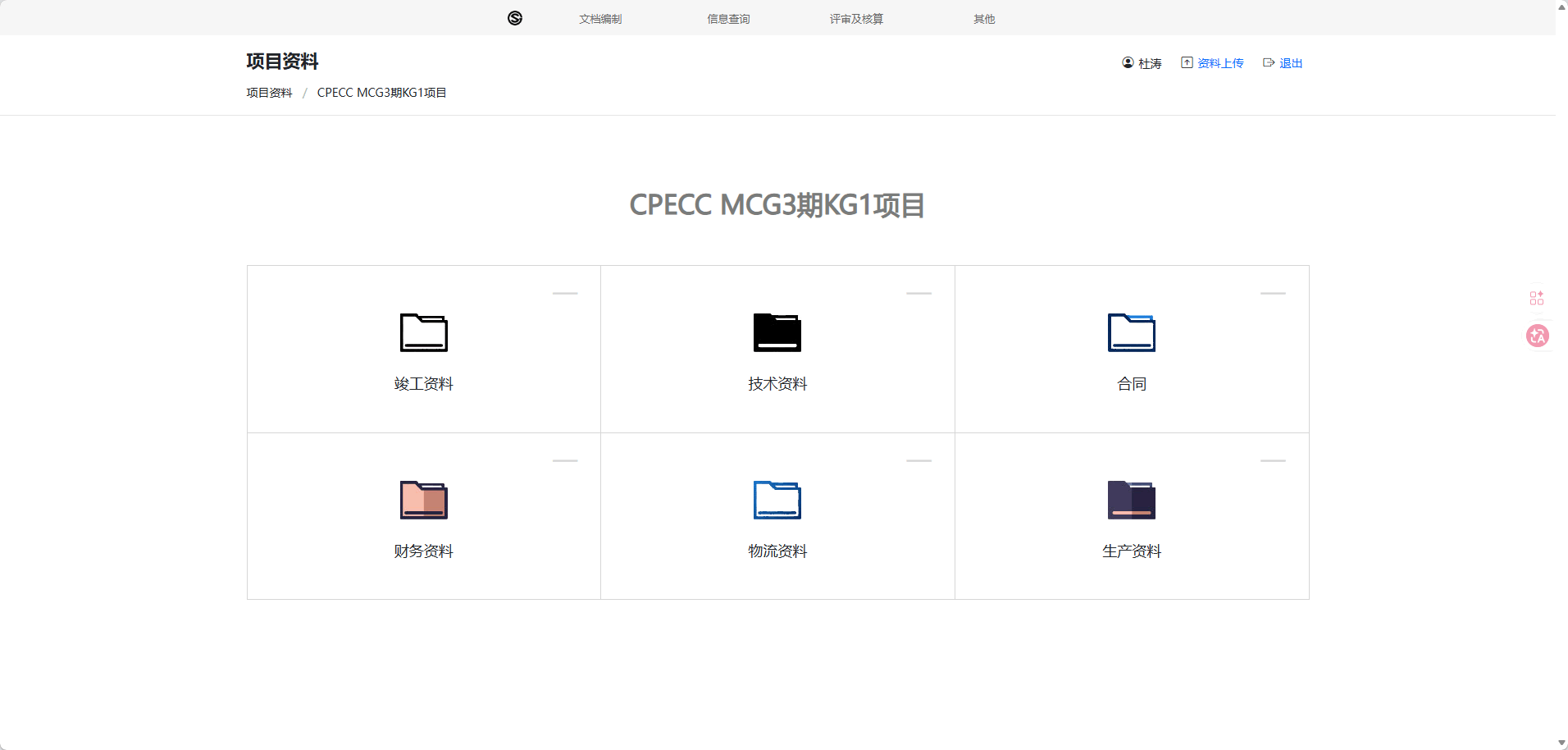The width and height of the screenshot is (1568, 750).
Task: Click the site logo icon in top navigation
Action: click(515, 18)
